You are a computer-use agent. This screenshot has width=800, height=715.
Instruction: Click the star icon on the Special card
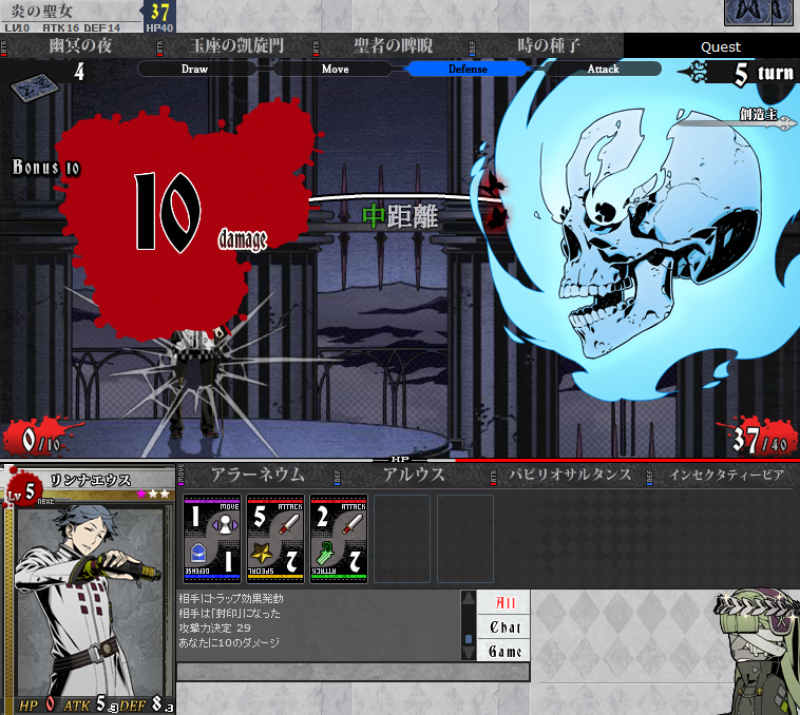(x=261, y=554)
